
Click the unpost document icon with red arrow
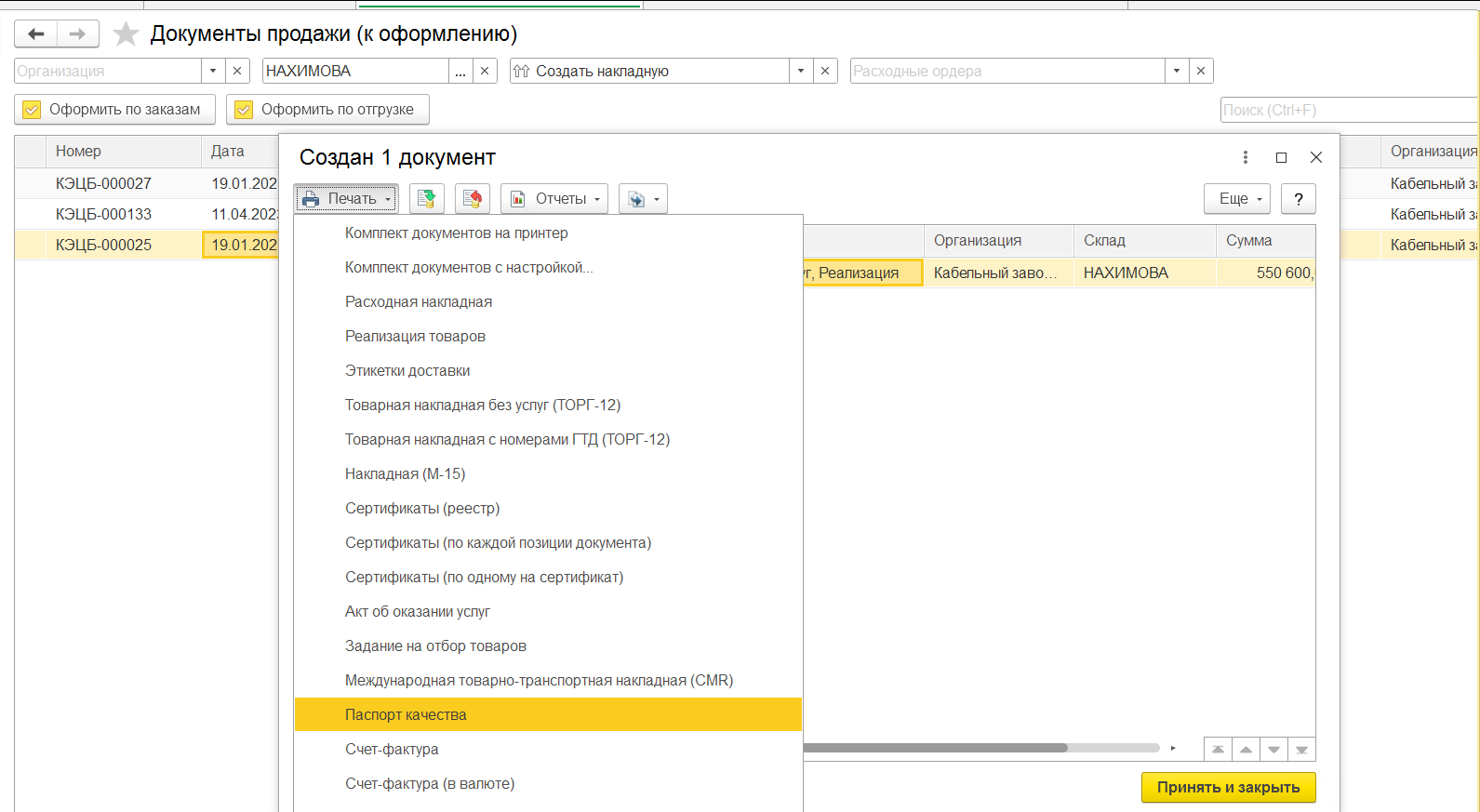(x=473, y=198)
